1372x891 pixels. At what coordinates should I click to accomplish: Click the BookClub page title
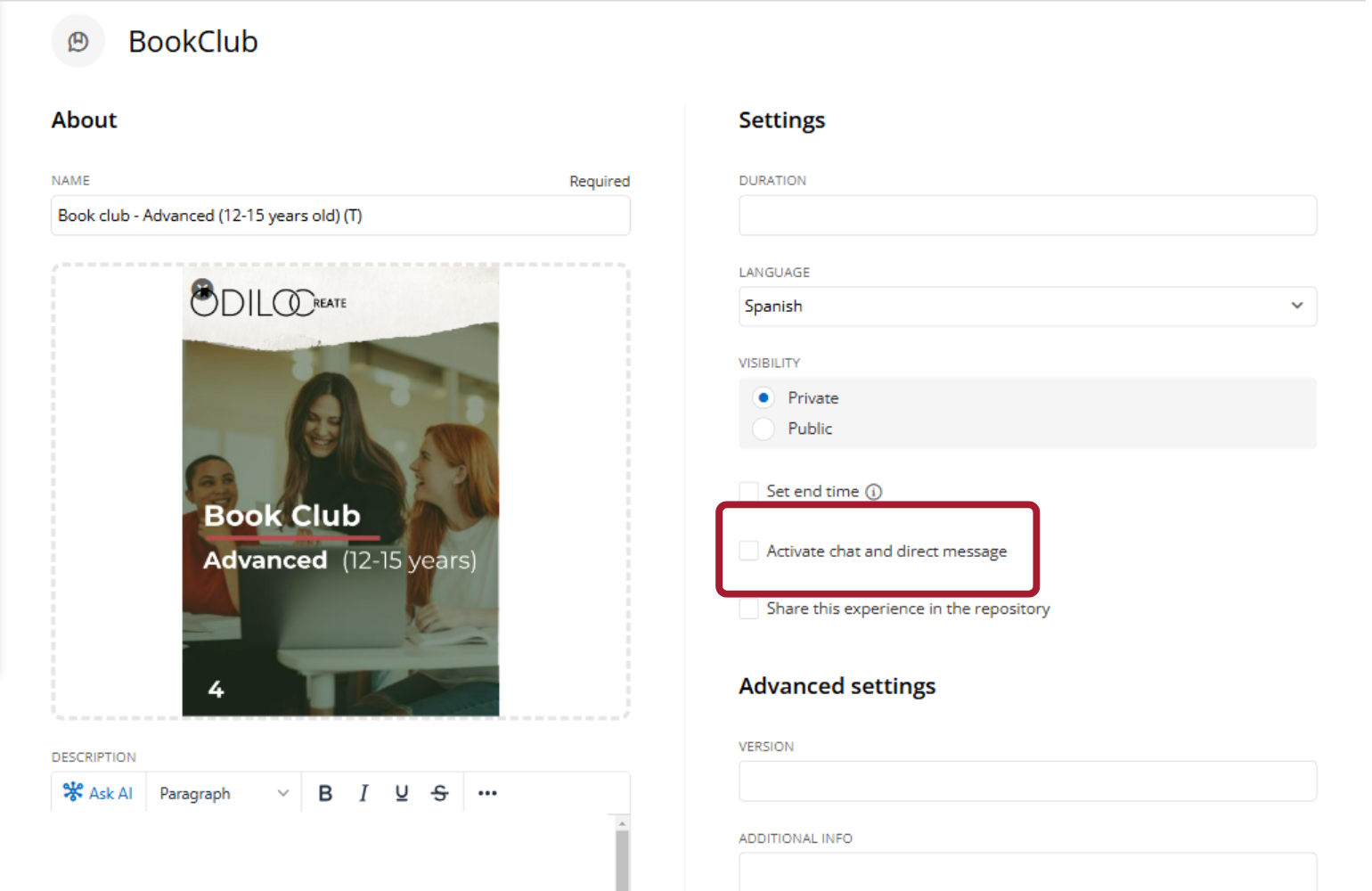click(x=193, y=42)
